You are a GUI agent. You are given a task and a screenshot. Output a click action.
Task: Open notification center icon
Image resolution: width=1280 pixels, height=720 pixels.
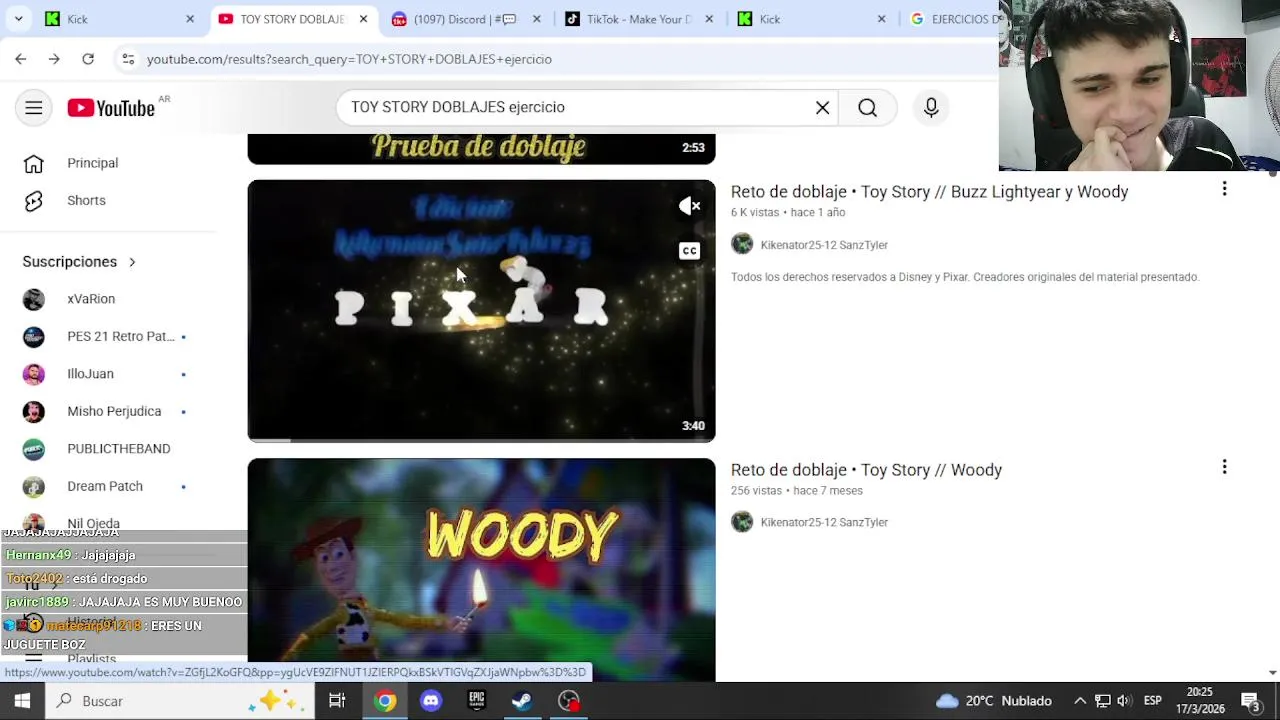[1250, 701]
